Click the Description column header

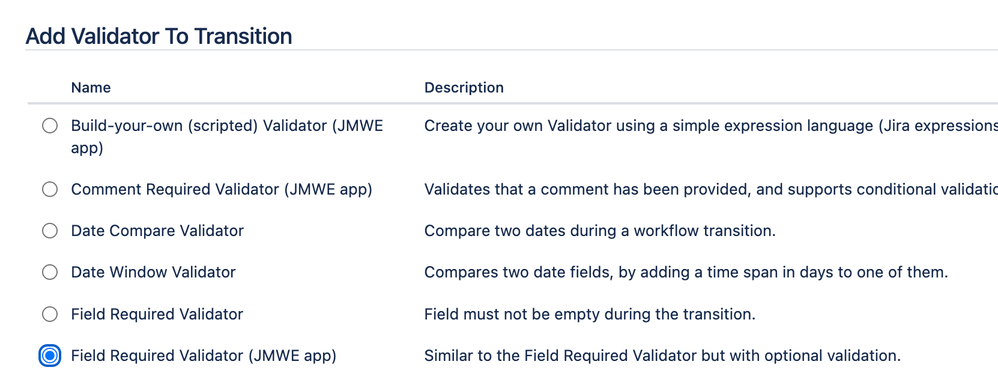[x=464, y=87]
